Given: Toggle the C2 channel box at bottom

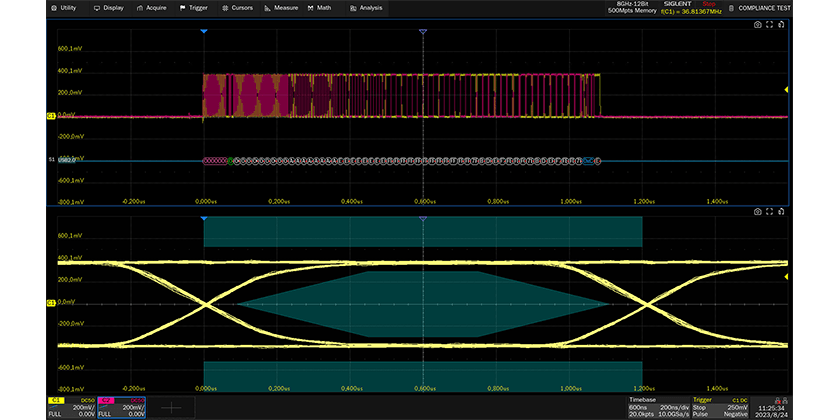Looking at the screenshot, I should 121,407.
